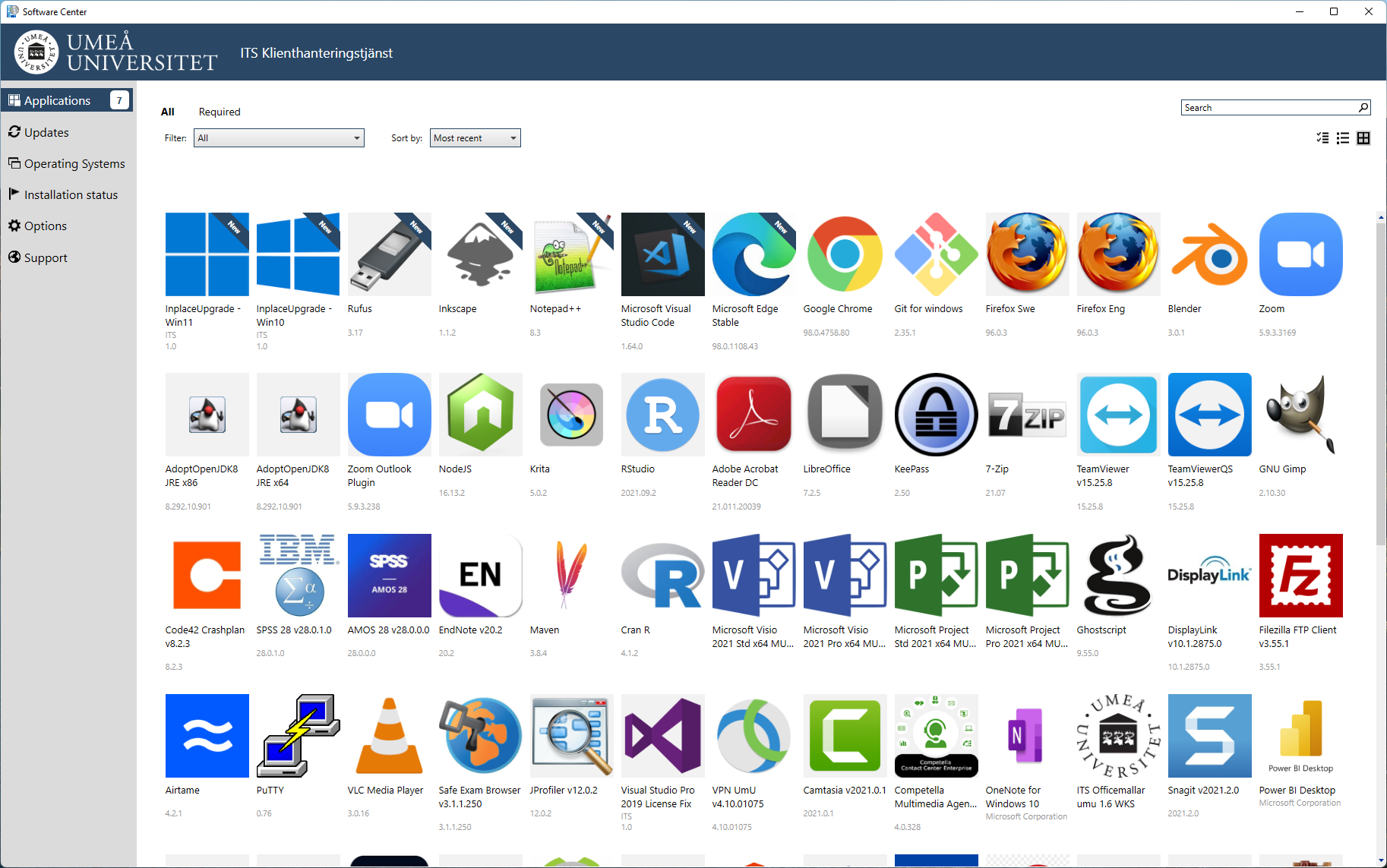Open the Sort by dropdown
The image size is (1387, 868).
(475, 138)
